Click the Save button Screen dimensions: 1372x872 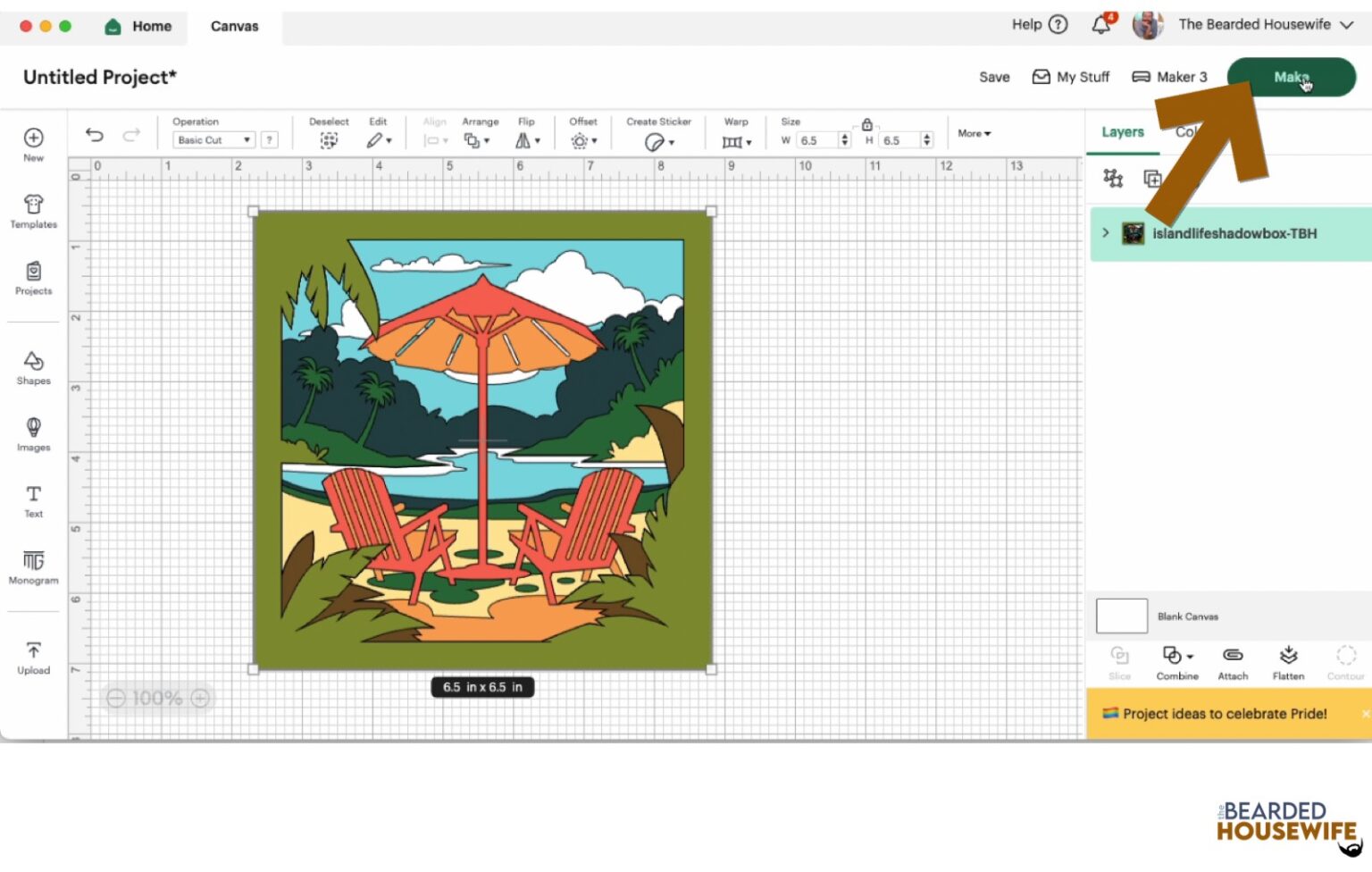[994, 77]
